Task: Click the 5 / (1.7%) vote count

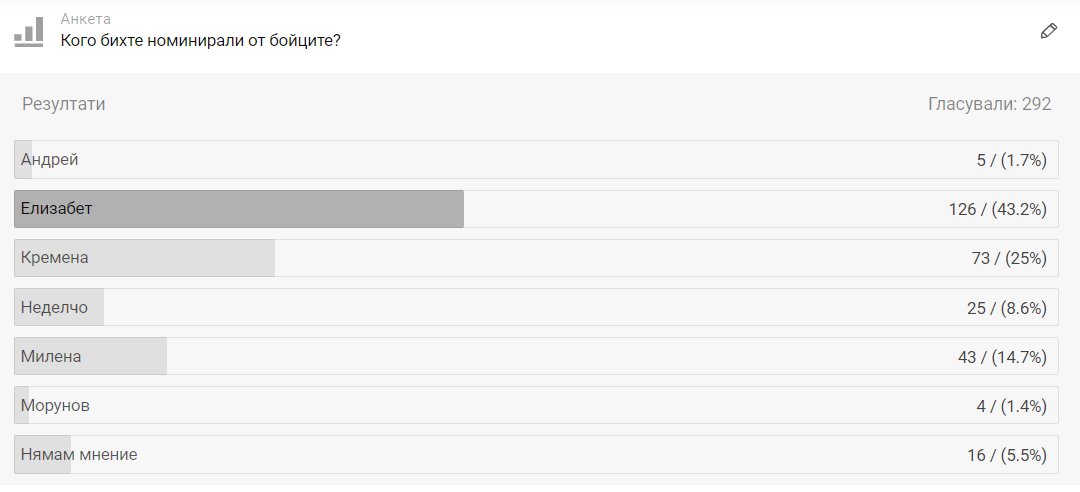Action: (x=1011, y=160)
